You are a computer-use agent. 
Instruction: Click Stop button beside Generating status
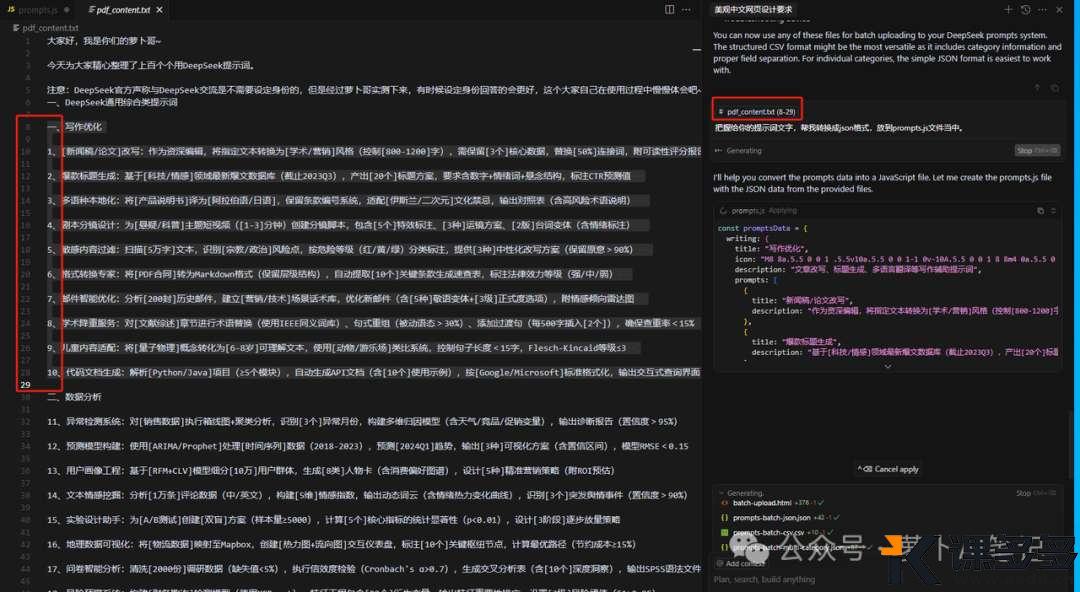(x=1037, y=150)
